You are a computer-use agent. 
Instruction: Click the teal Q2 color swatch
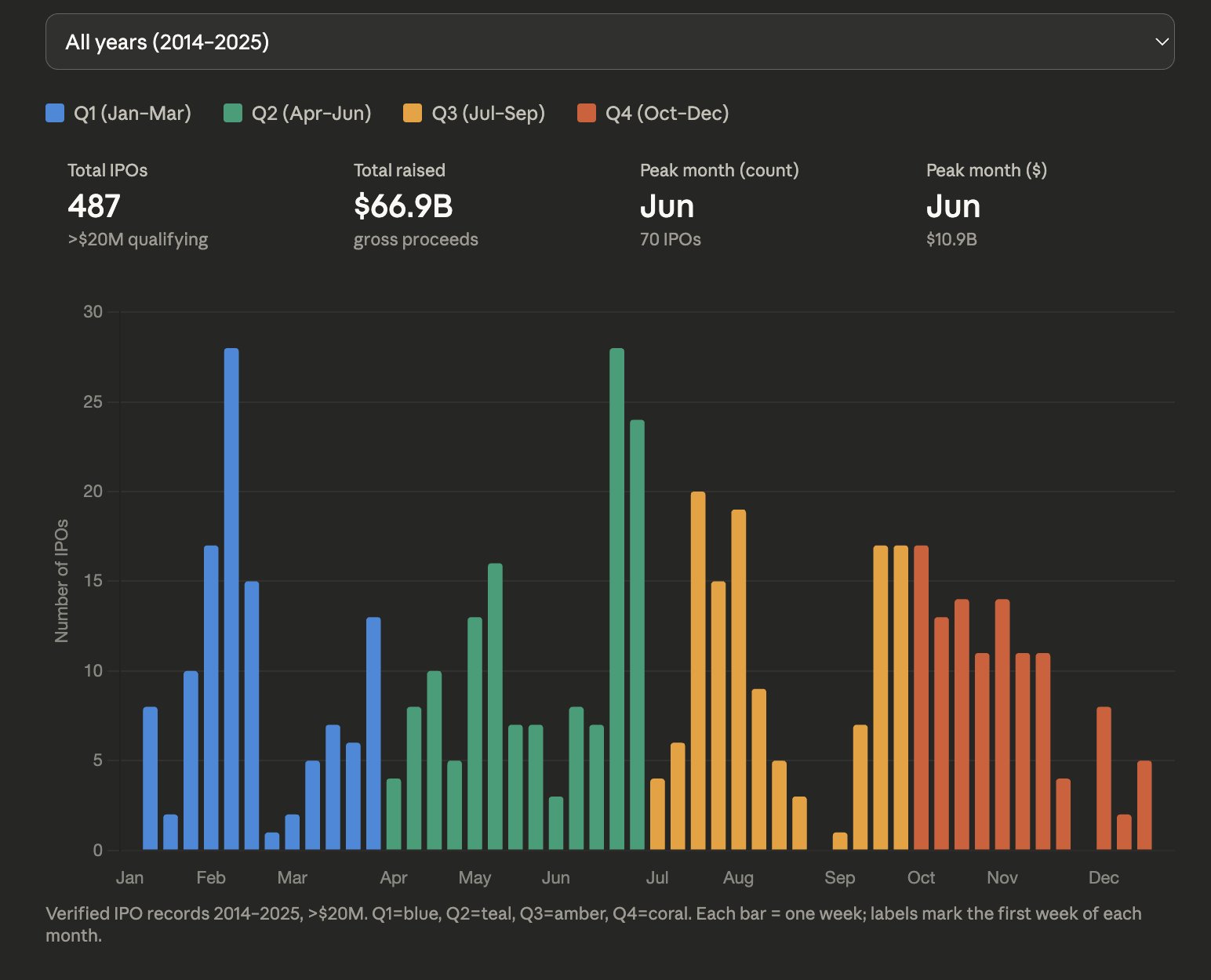click(x=231, y=112)
